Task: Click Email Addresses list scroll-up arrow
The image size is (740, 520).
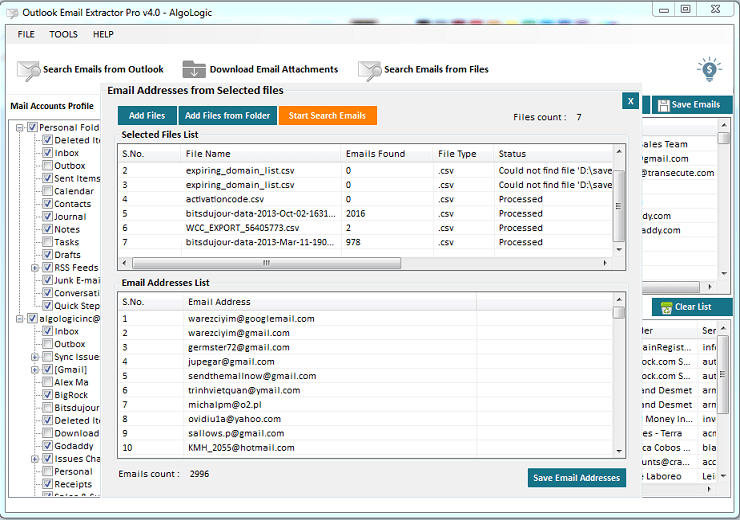Action: [x=619, y=300]
